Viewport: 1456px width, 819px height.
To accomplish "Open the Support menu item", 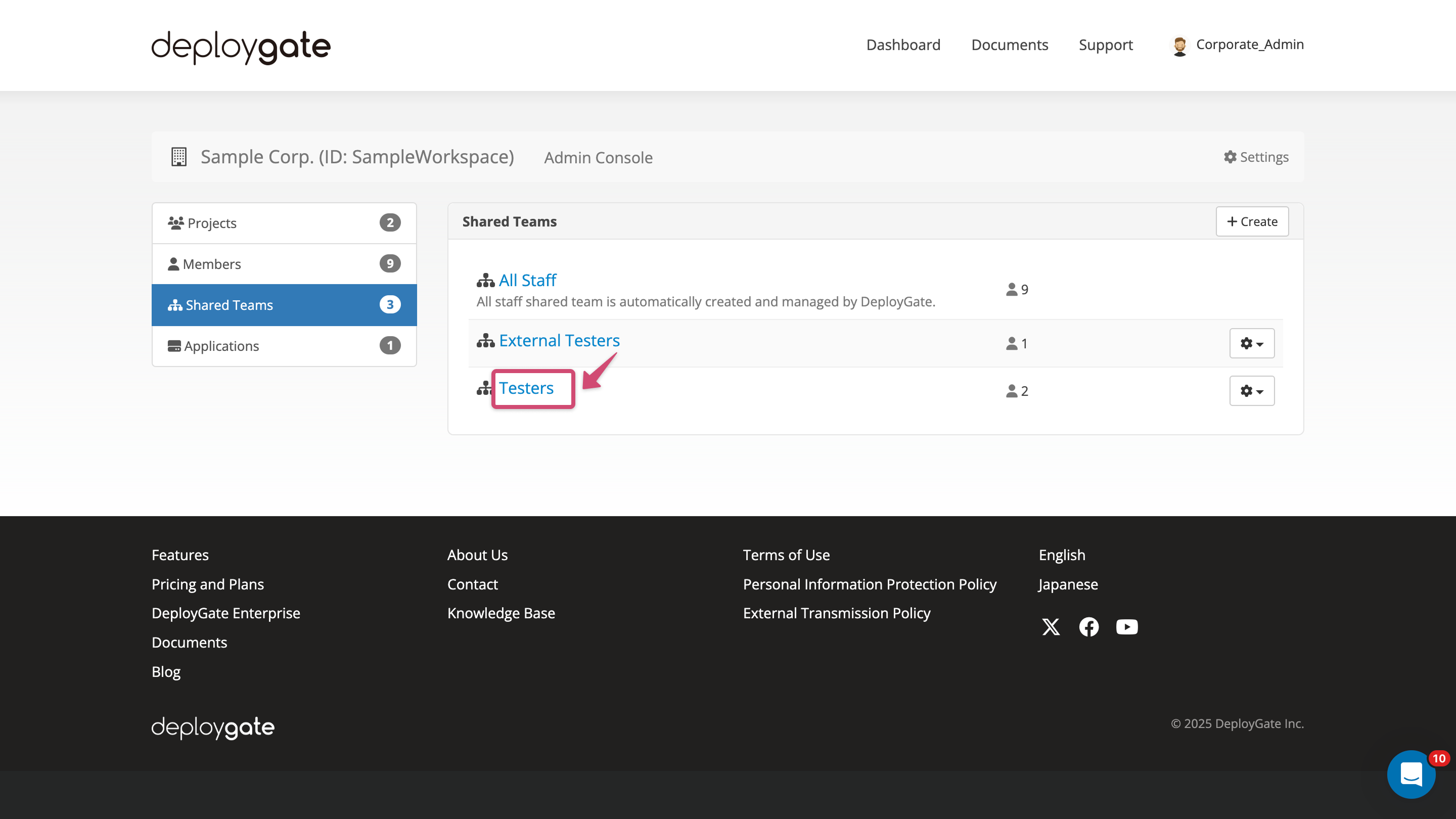I will tap(1106, 44).
